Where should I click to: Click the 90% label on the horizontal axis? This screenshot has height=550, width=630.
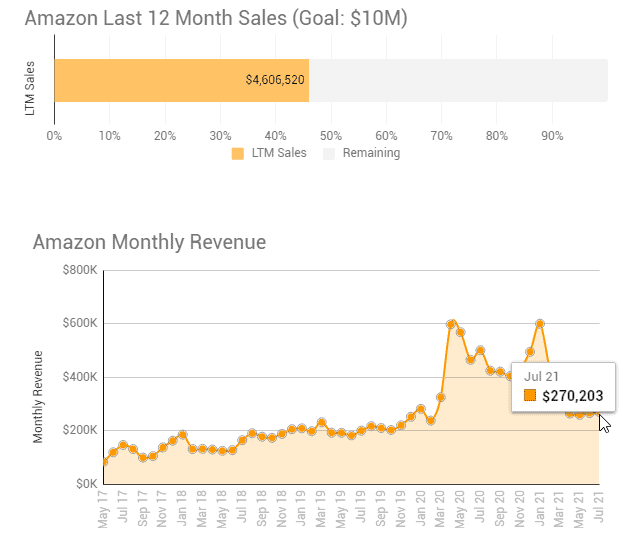pos(552,135)
